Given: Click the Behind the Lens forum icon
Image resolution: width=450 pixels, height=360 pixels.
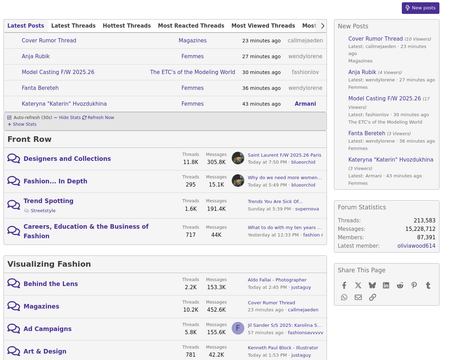Looking at the screenshot, I should [14, 283].
